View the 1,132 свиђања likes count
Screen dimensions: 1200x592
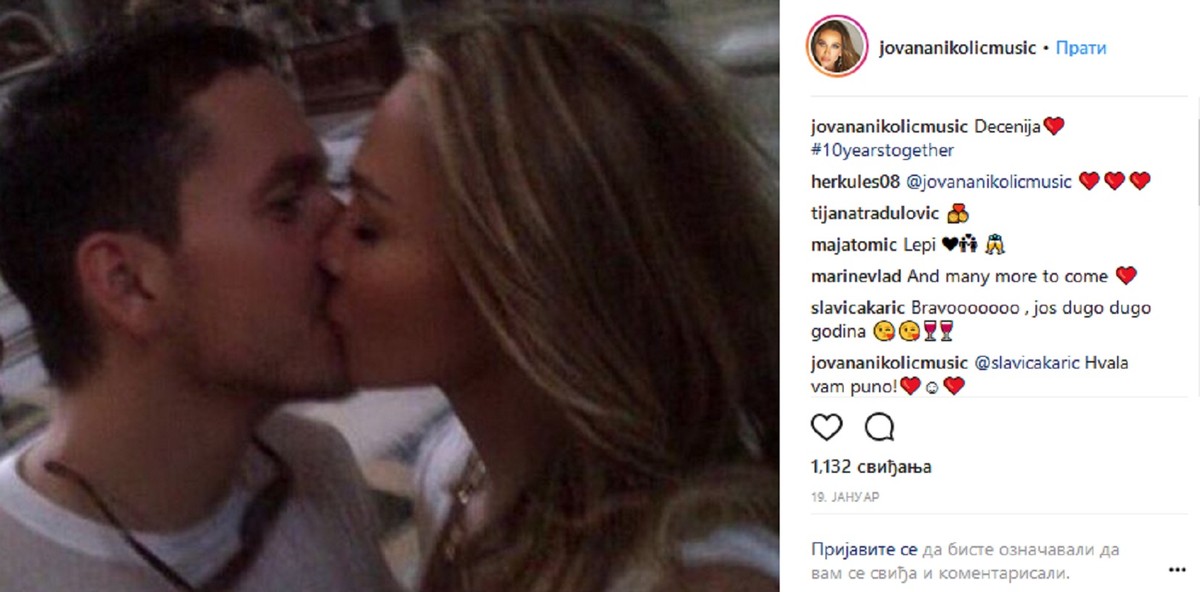856,467
